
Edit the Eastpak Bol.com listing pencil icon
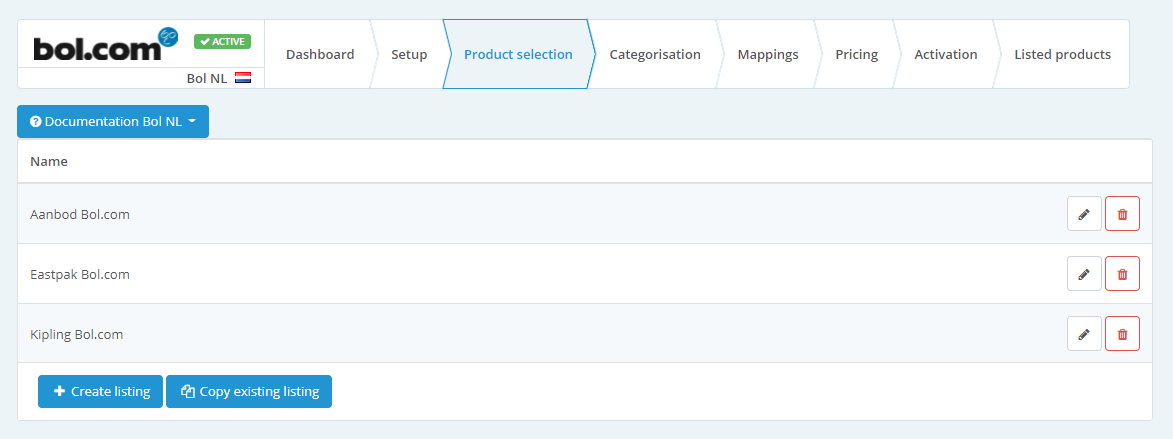[x=1084, y=274]
